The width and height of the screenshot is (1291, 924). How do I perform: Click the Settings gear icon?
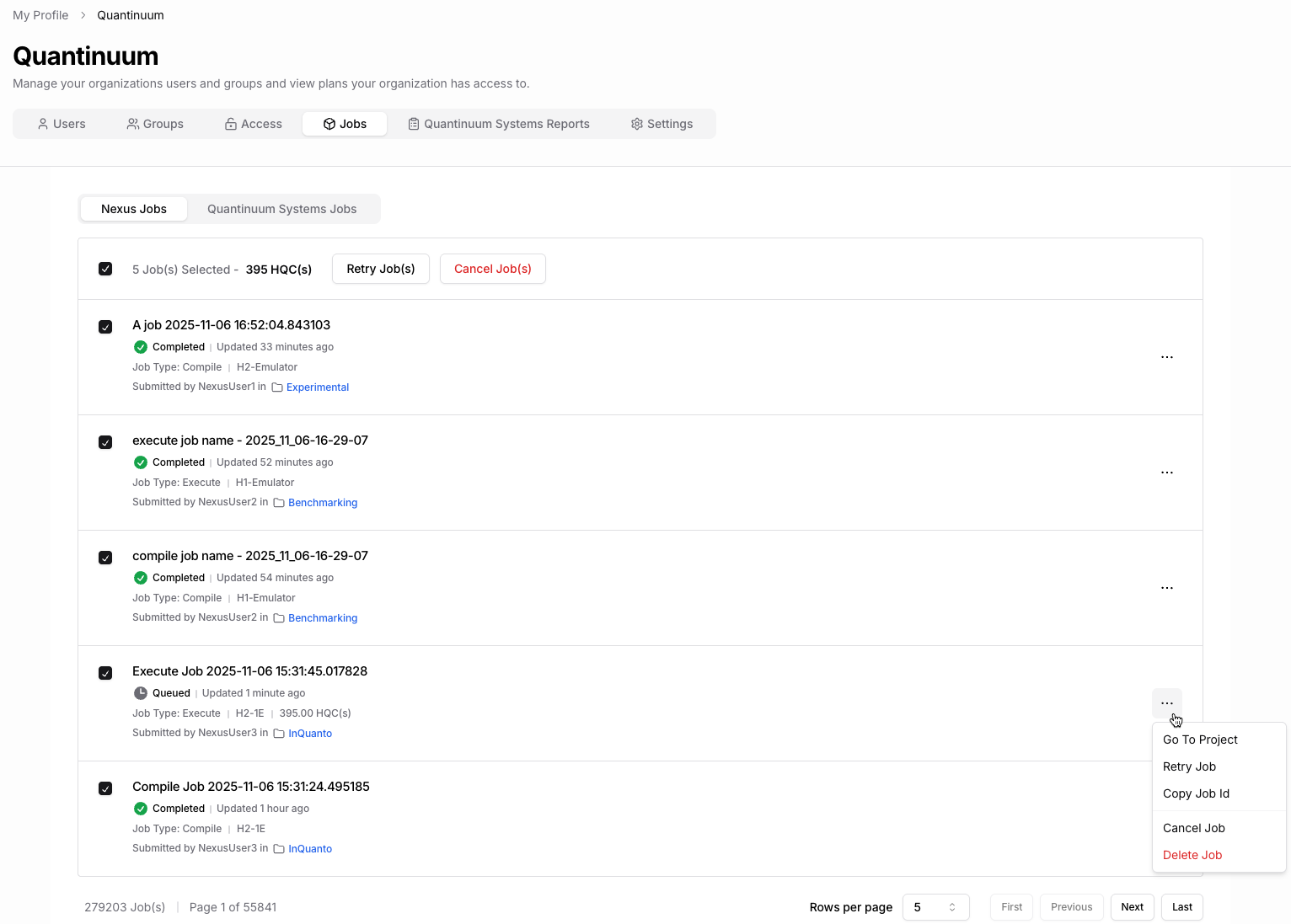[637, 124]
